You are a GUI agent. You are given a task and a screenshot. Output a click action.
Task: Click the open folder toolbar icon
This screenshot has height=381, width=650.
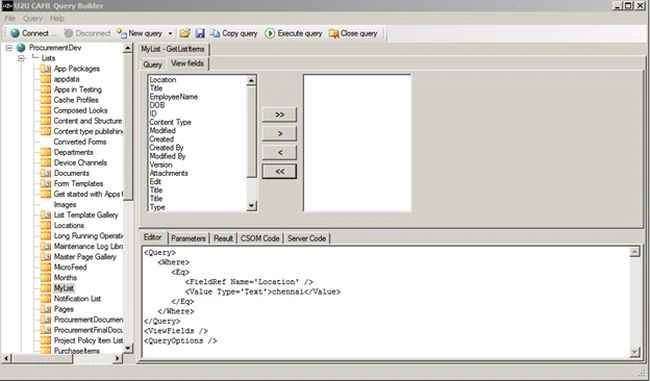tap(185, 33)
